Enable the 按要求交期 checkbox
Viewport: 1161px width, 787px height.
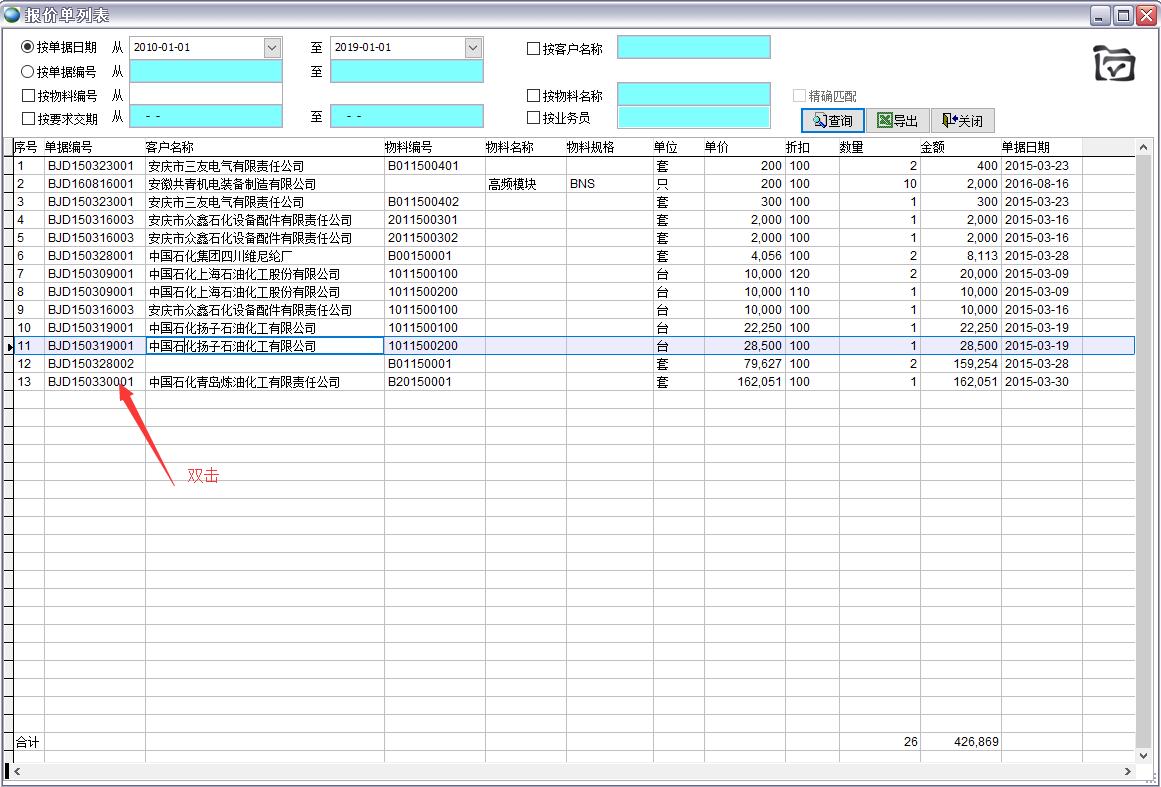point(28,118)
